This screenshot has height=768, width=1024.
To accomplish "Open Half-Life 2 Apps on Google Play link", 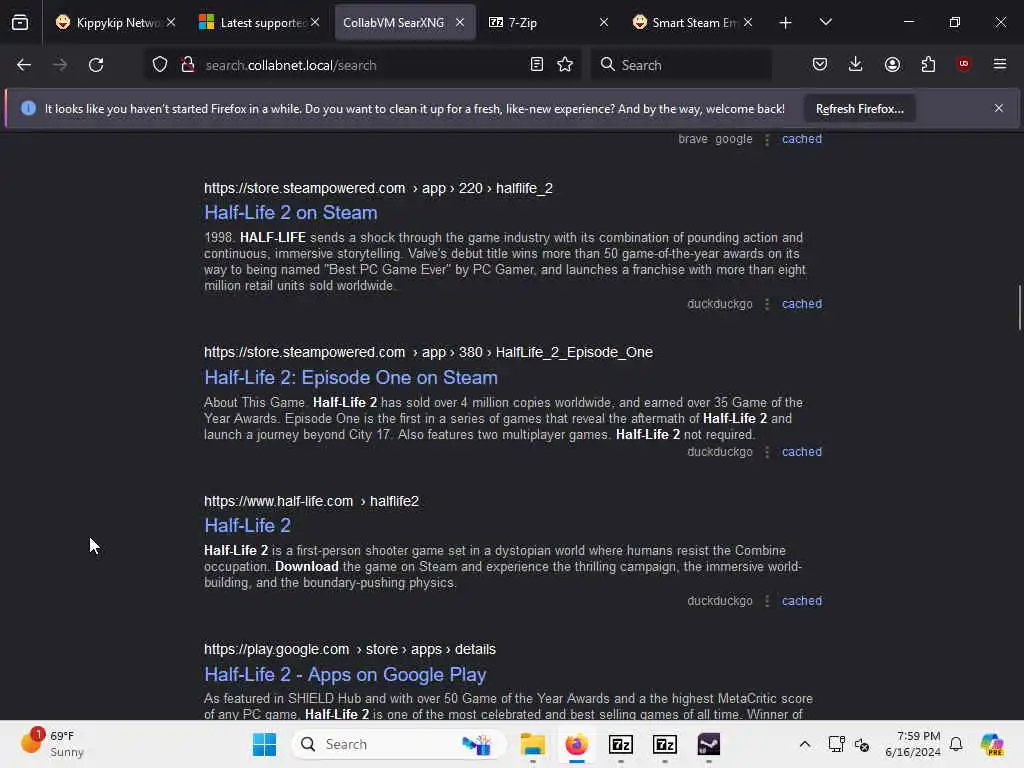I will click(345, 674).
